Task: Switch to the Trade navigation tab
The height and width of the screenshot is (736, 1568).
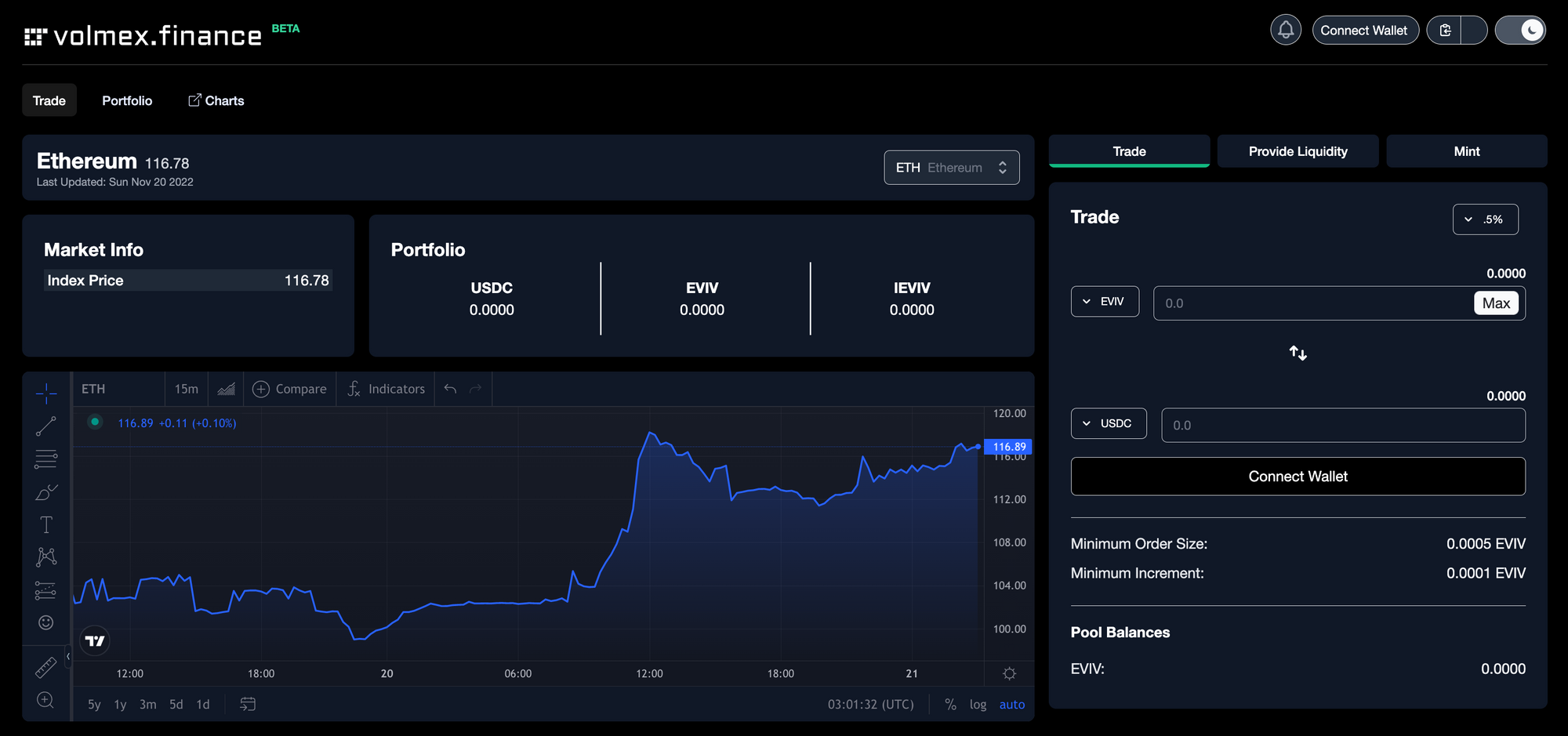Action: [49, 100]
